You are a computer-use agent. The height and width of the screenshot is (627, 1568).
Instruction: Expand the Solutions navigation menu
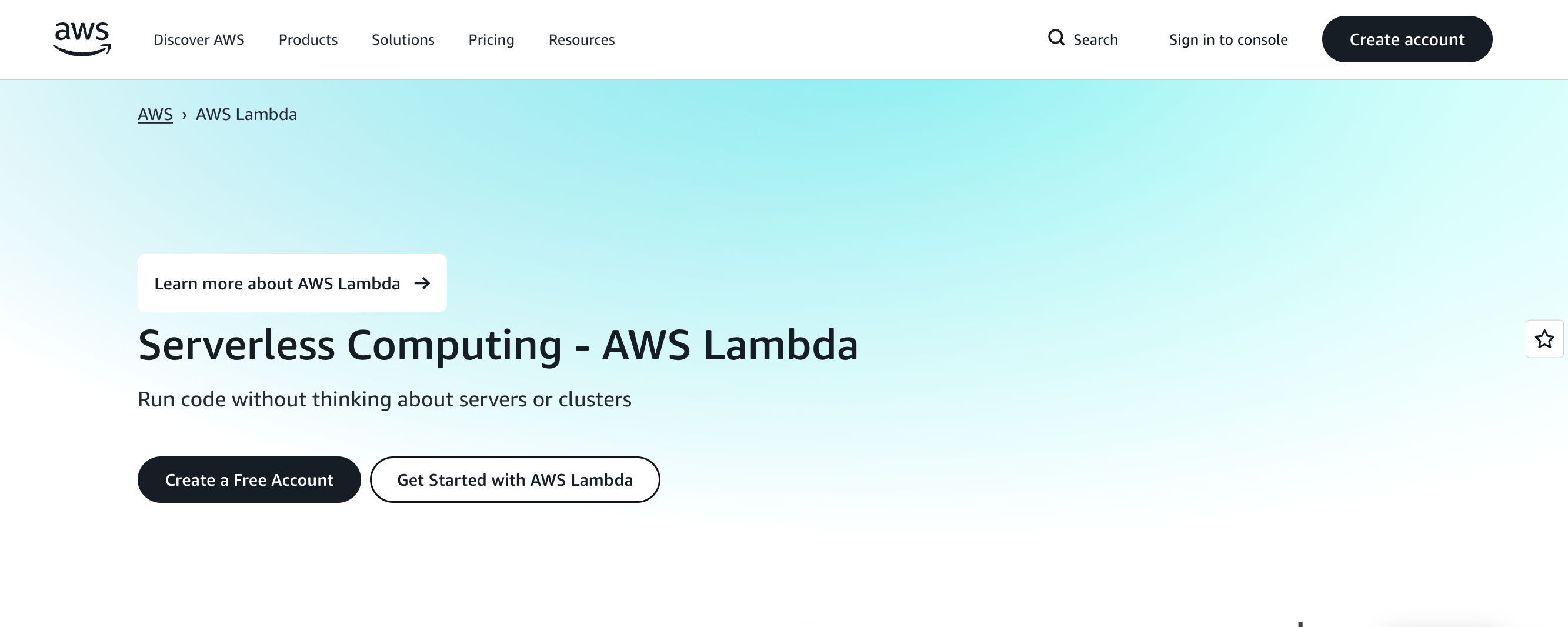tap(403, 39)
